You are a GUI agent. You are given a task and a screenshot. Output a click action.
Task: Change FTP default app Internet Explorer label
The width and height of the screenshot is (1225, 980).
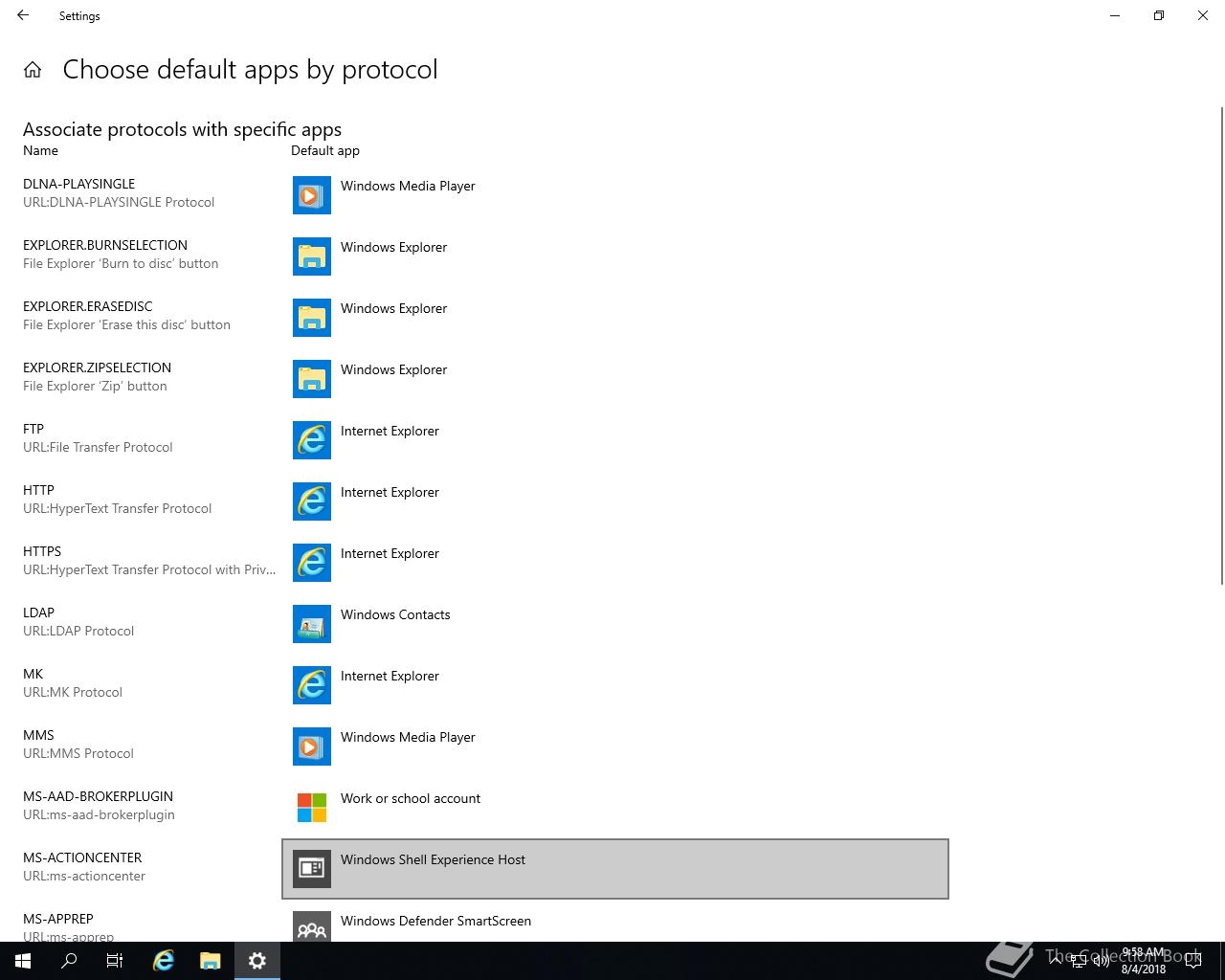pyautogui.click(x=390, y=431)
